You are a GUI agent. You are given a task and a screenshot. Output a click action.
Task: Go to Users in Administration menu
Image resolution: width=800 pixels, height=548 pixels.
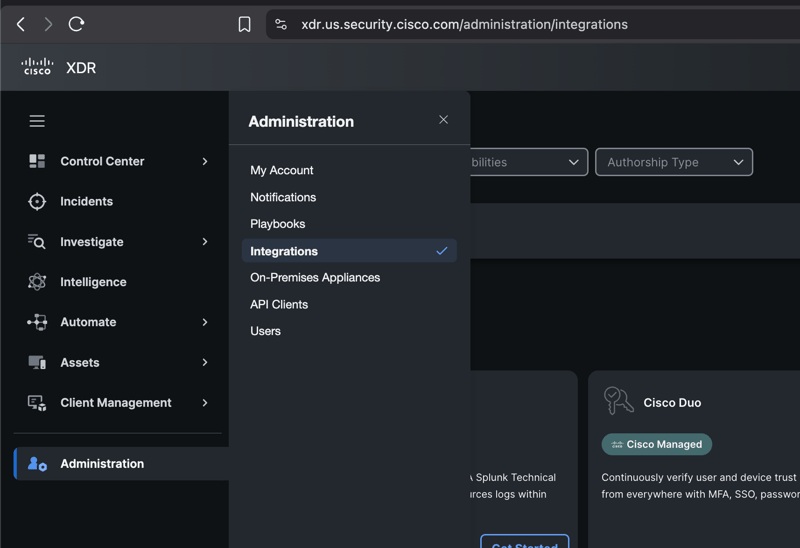(265, 331)
